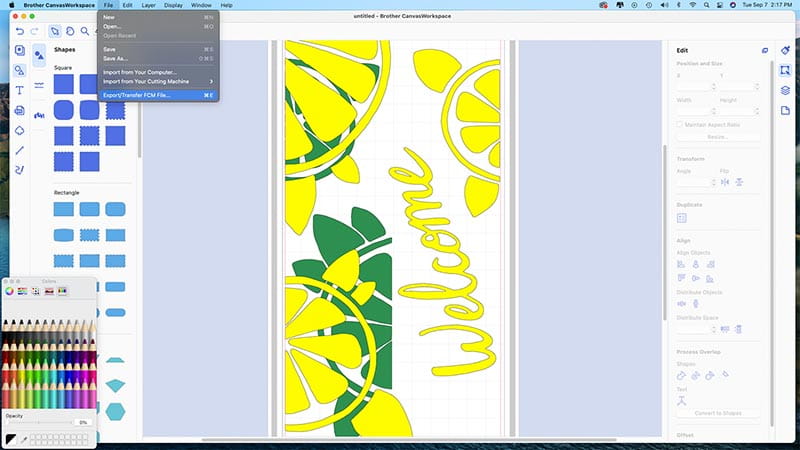The width and height of the screenshot is (800, 450).
Task: Click the Undo arrow in the toolbar
Action: [20, 32]
